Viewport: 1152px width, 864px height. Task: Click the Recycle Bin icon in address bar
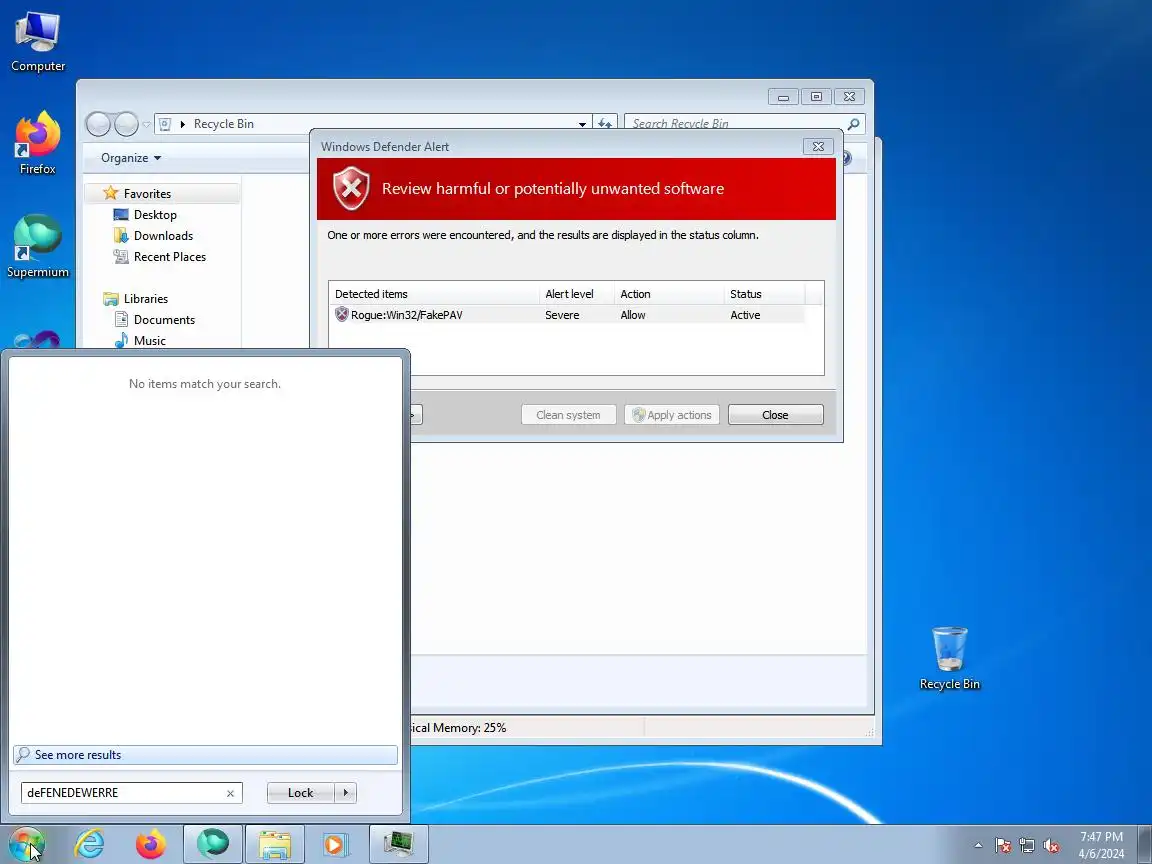coord(165,124)
